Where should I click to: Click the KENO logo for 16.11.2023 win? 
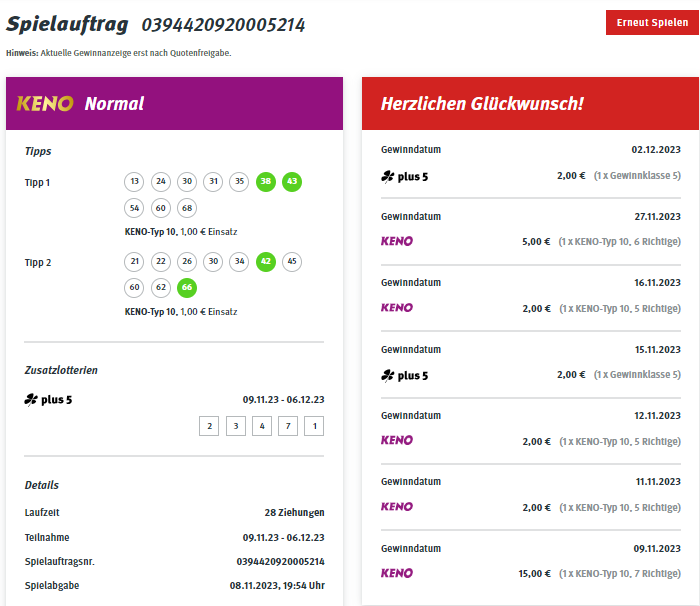[x=397, y=308]
